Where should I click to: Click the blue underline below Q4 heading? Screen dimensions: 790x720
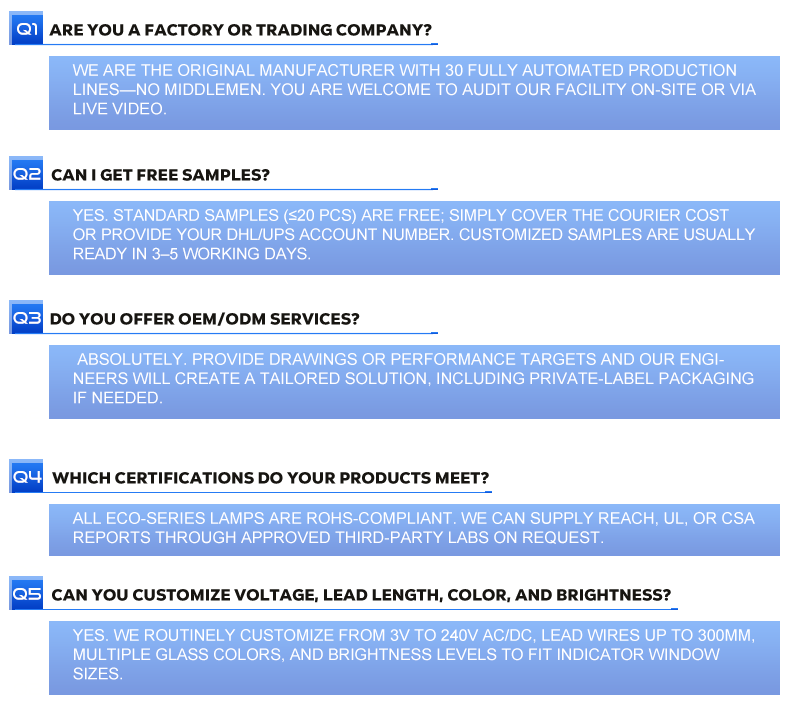[x=267, y=492]
